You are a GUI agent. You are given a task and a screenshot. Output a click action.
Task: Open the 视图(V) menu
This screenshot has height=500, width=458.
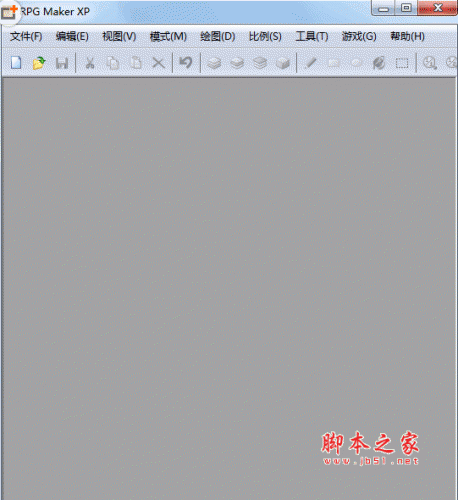pos(119,36)
